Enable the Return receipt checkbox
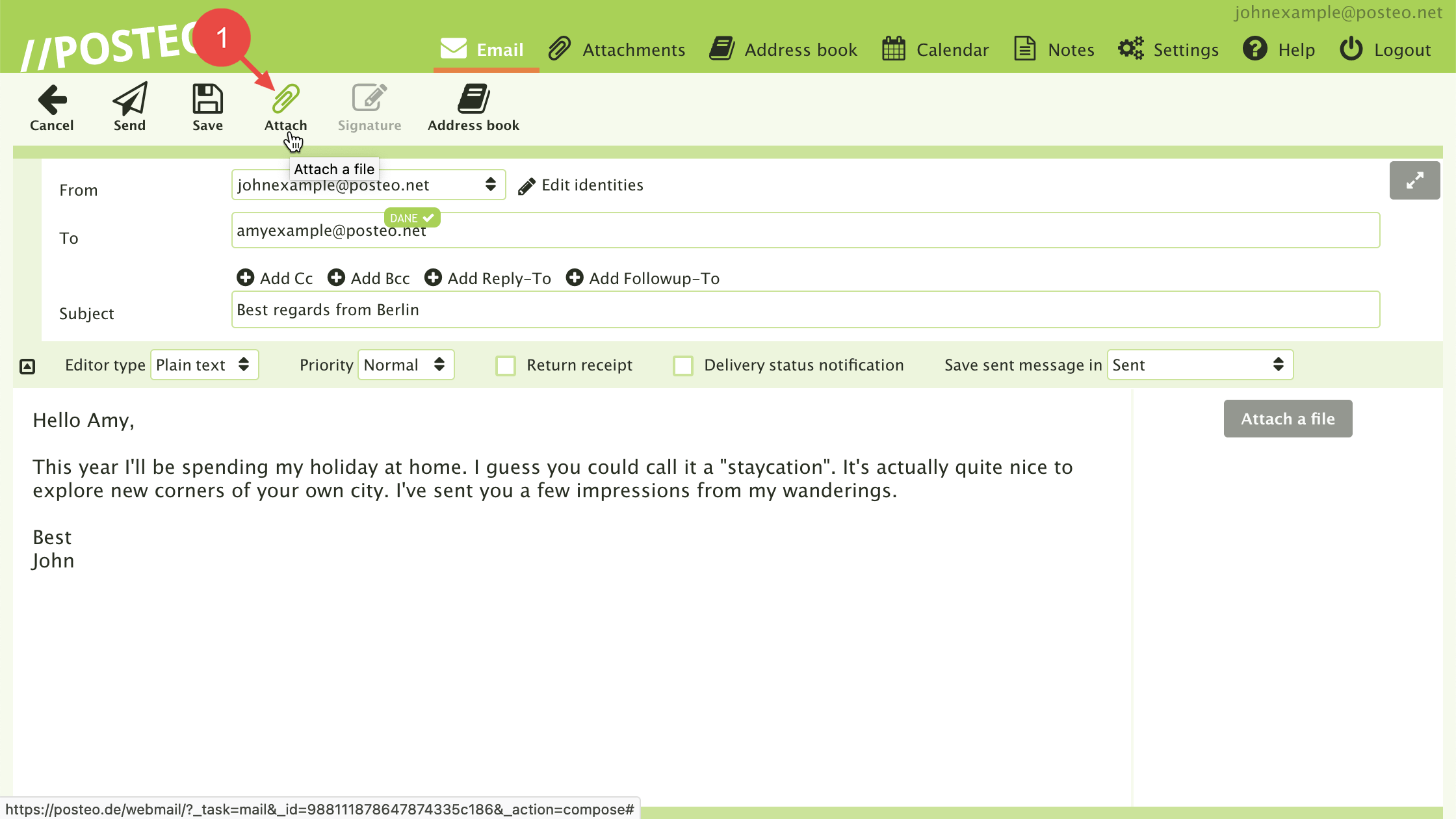The height and width of the screenshot is (819, 1456). [x=505, y=365]
